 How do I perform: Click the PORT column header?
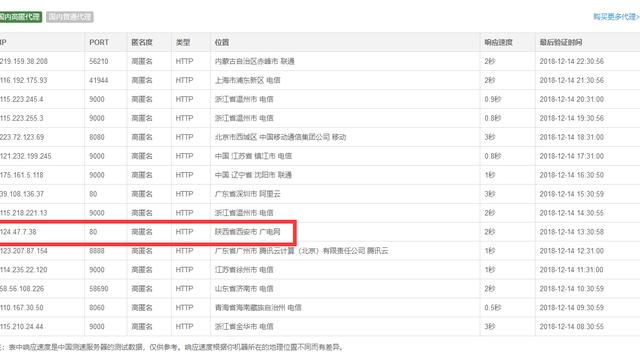tap(99, 42)
